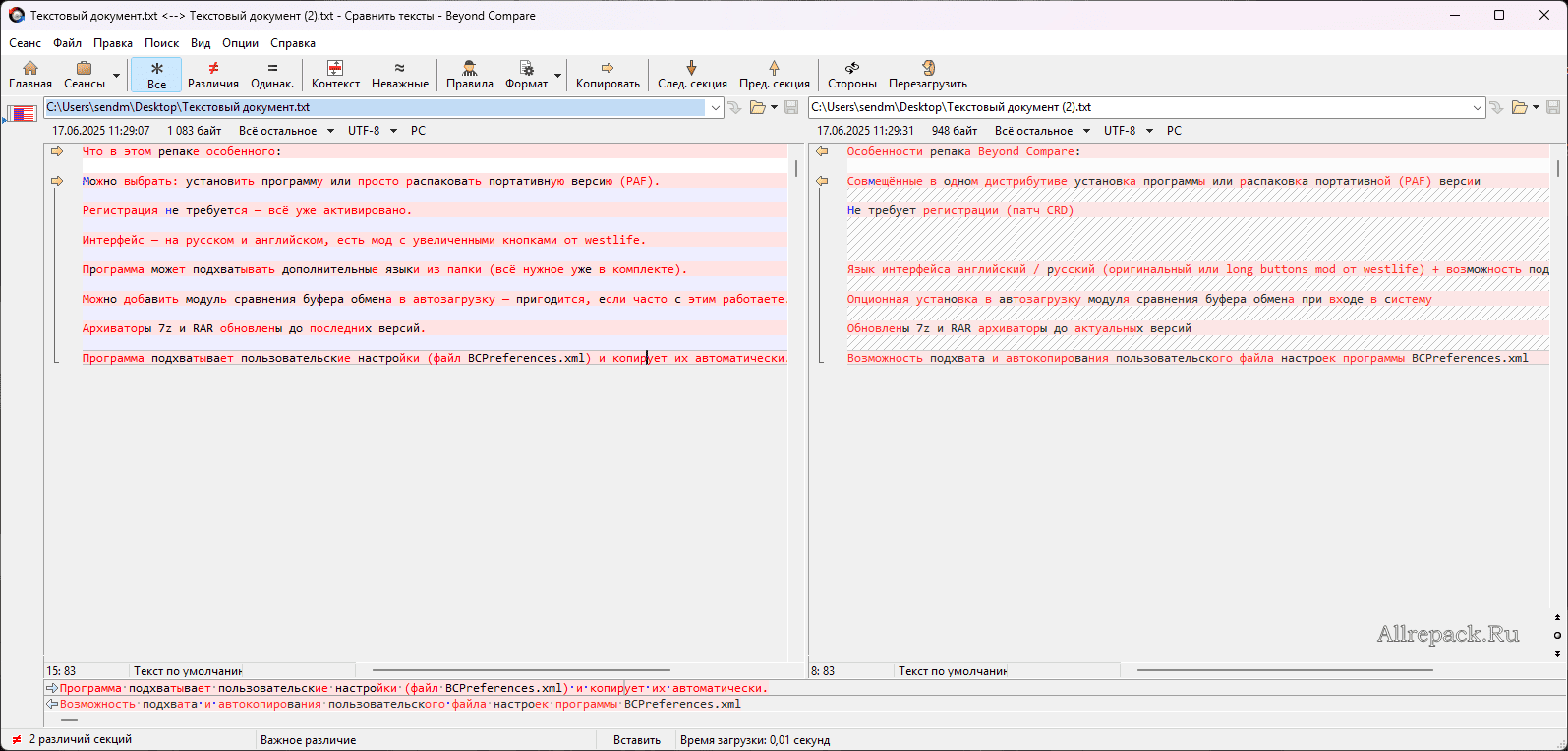Click left pane horizontal scrollbar

[521, 671]
